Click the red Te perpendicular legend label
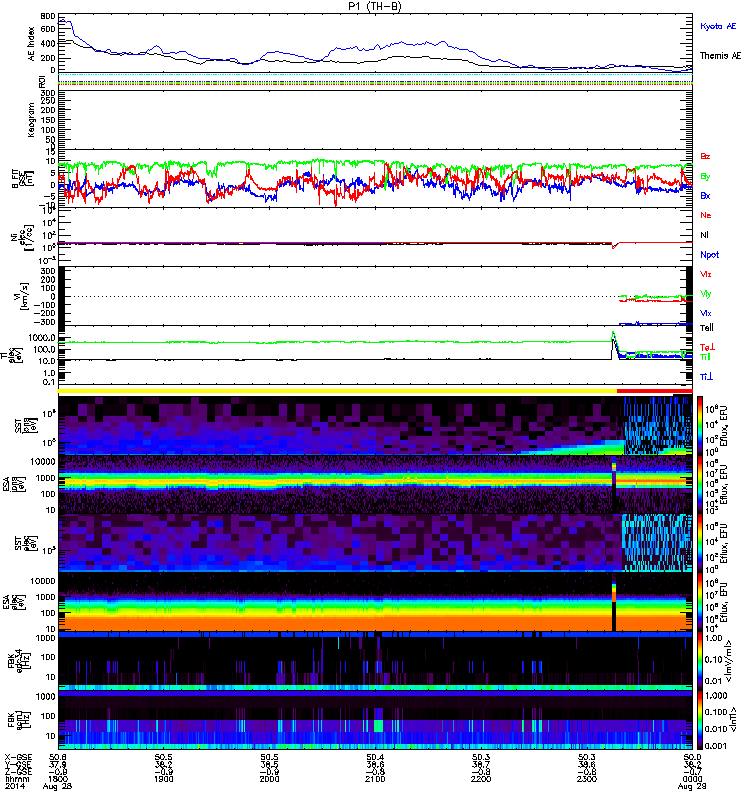The height and width of the screenshot is (800, 750). (707, 347)
